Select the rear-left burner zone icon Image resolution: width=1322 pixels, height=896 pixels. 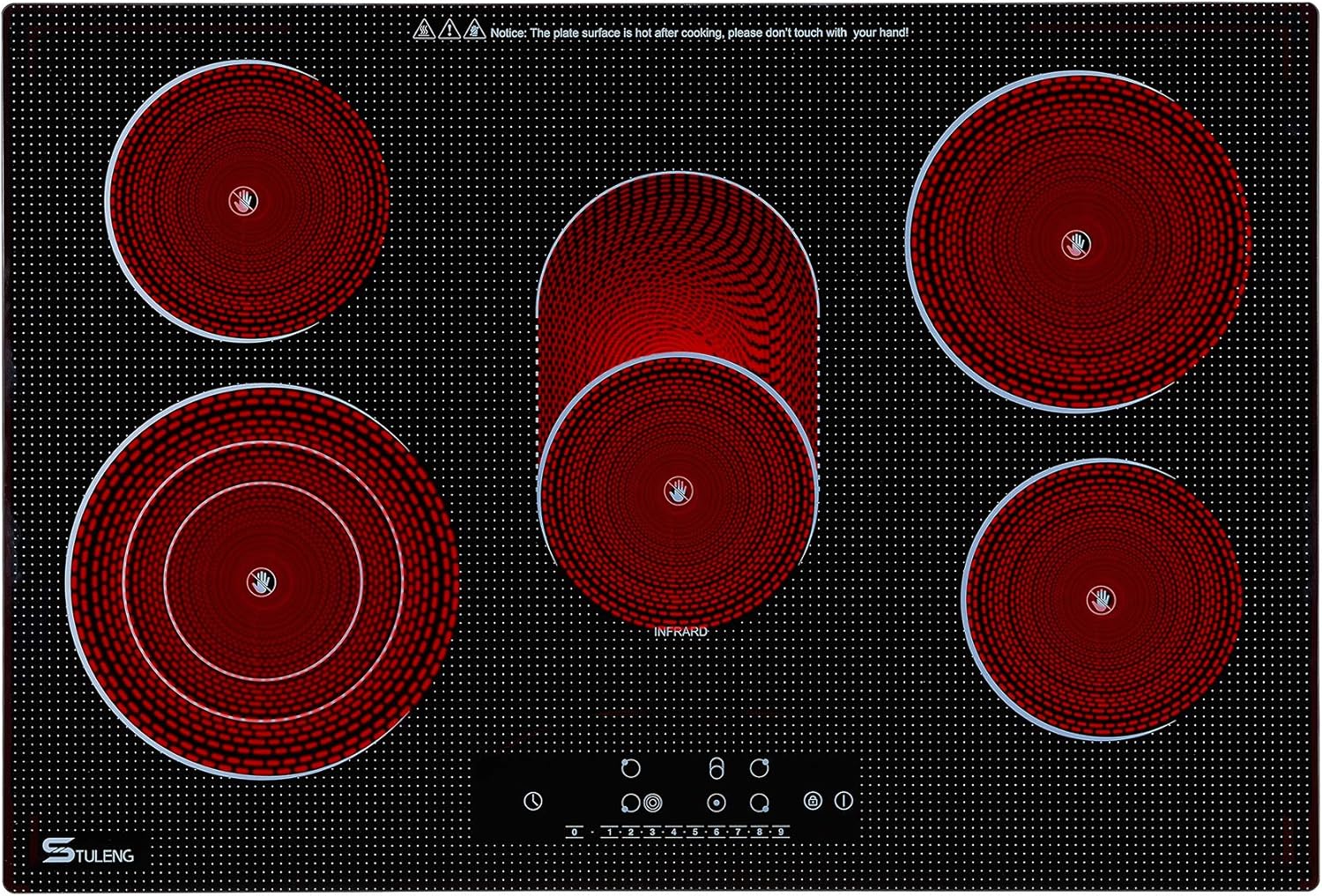tap(631, 768)
